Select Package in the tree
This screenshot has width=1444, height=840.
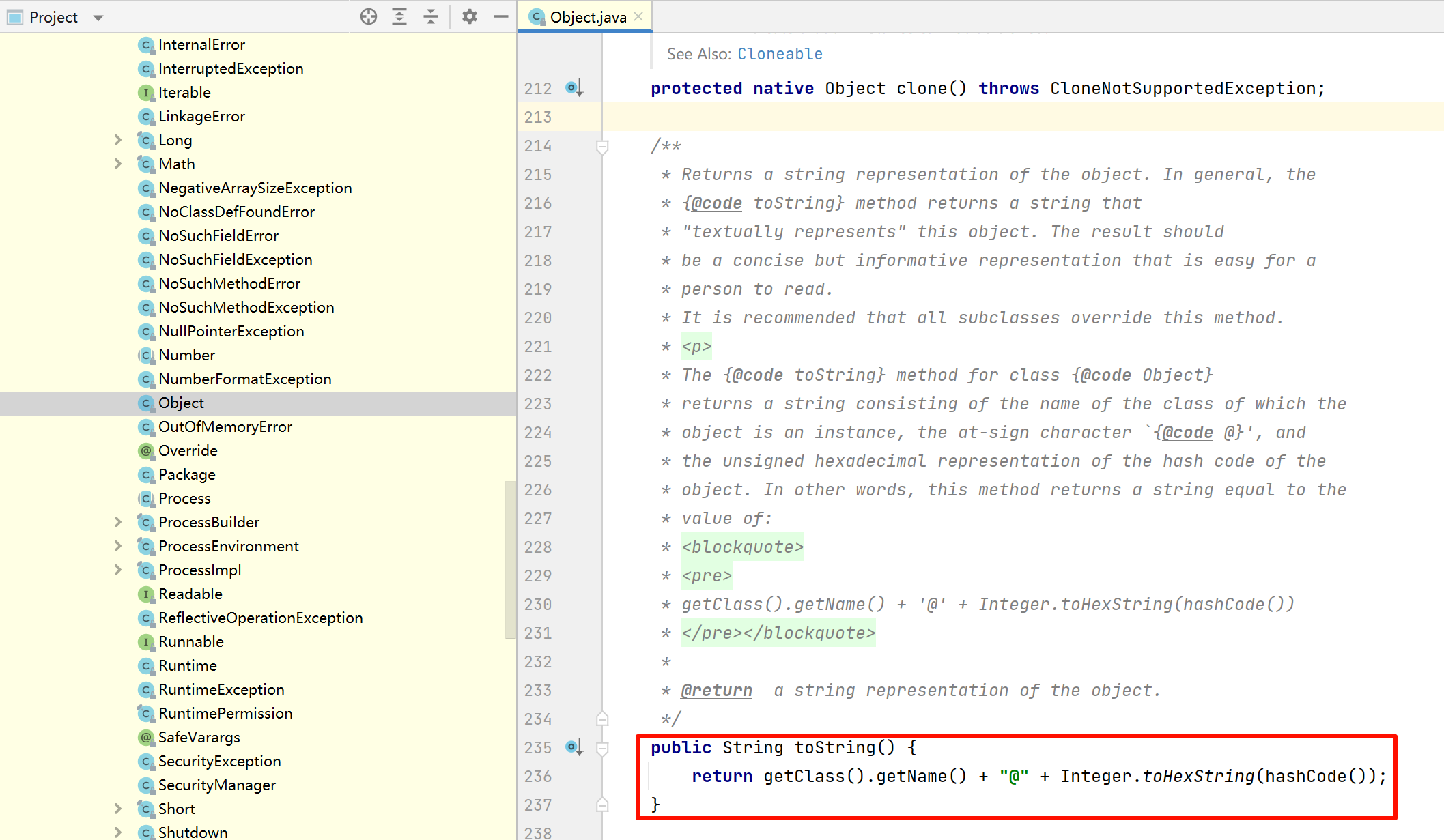click(x=187, y=475)
